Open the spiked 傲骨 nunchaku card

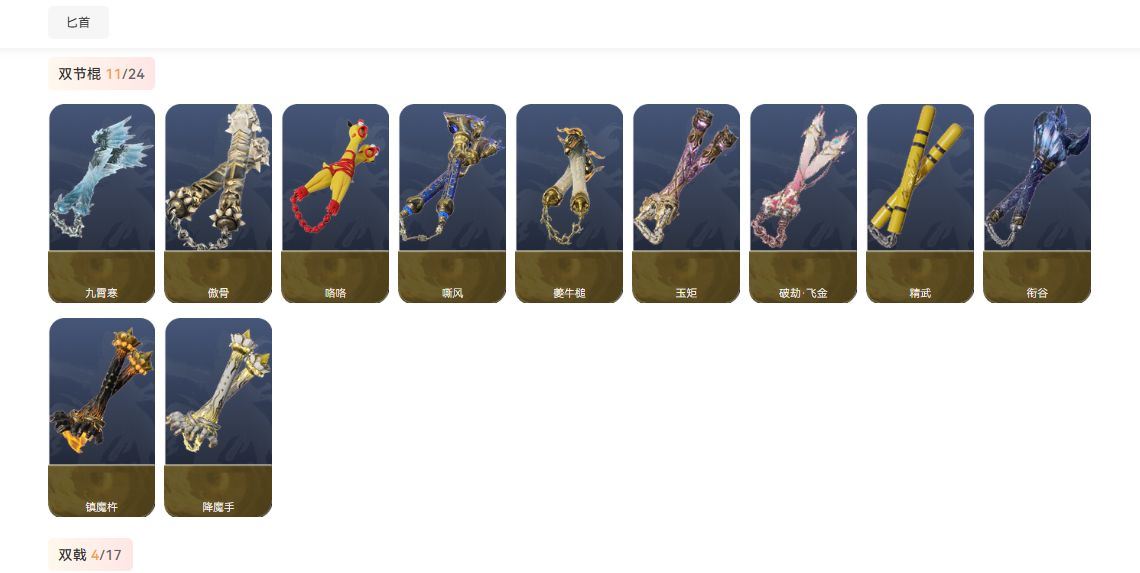(218, 203)
